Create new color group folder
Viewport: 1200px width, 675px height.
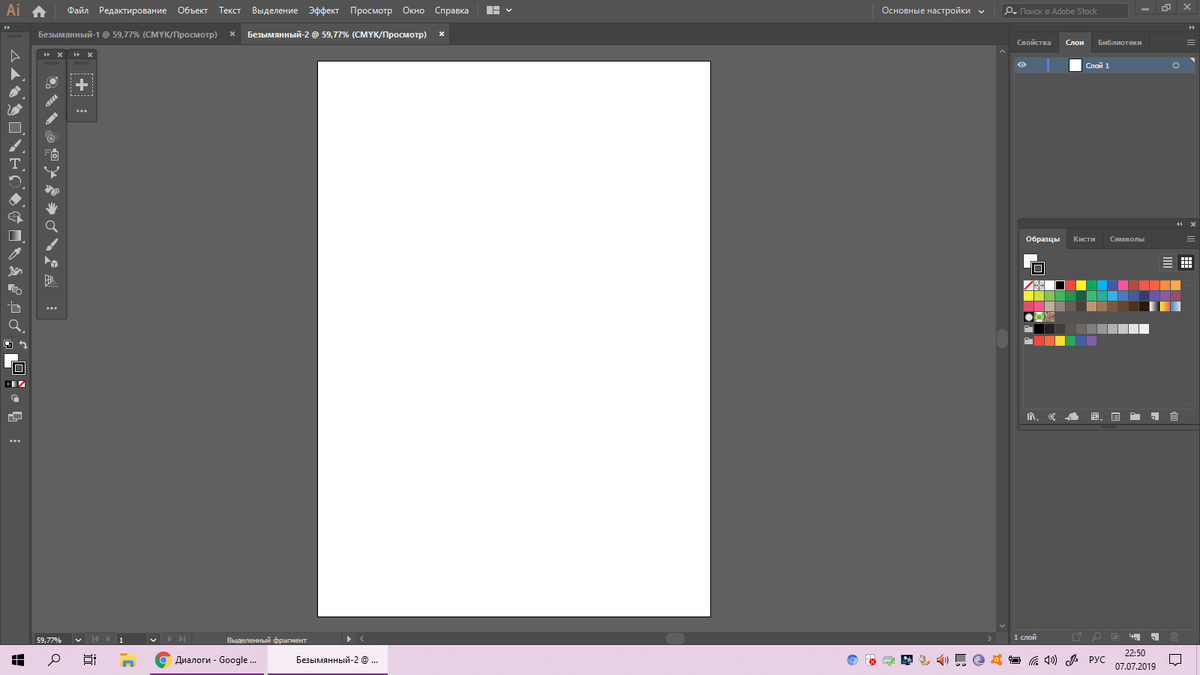(x=1135, y=416)
